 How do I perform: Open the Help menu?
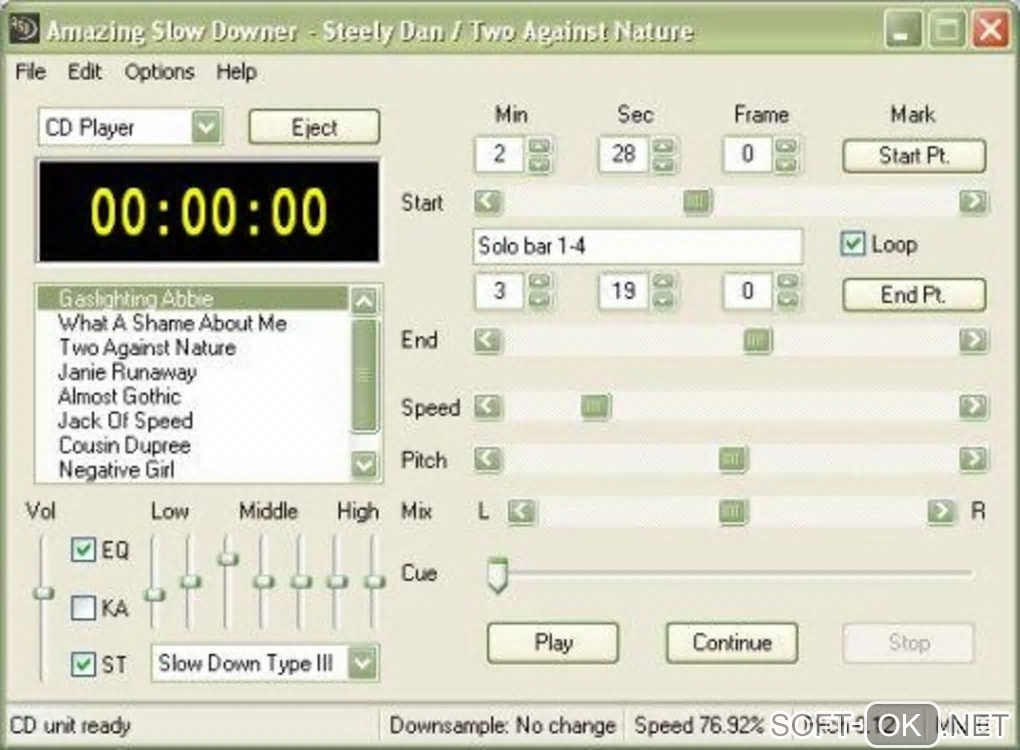click(x=237, y=72)
